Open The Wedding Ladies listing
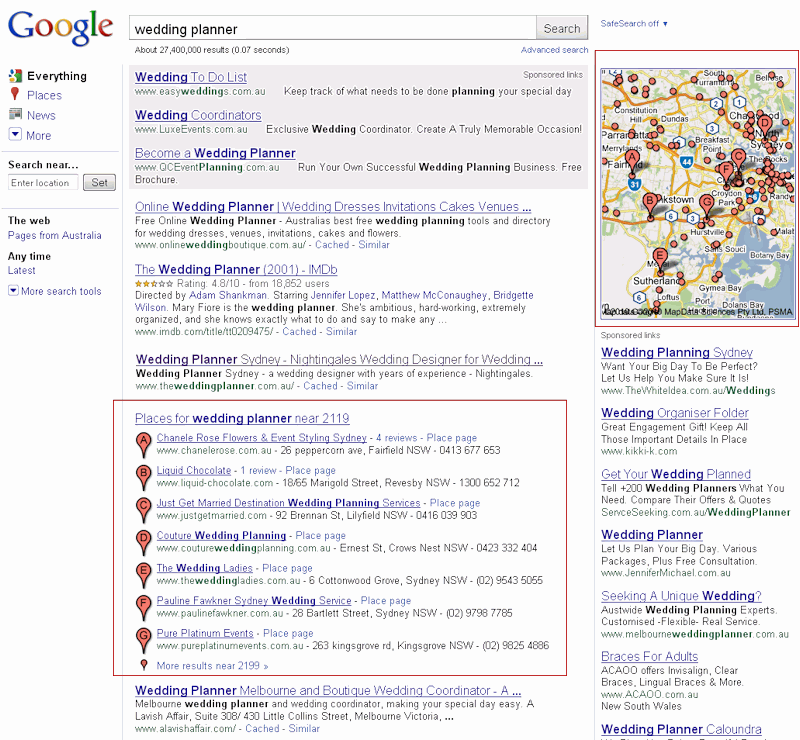Image resolution: width=800 pixels, height=740 pixels. (205, 568)
